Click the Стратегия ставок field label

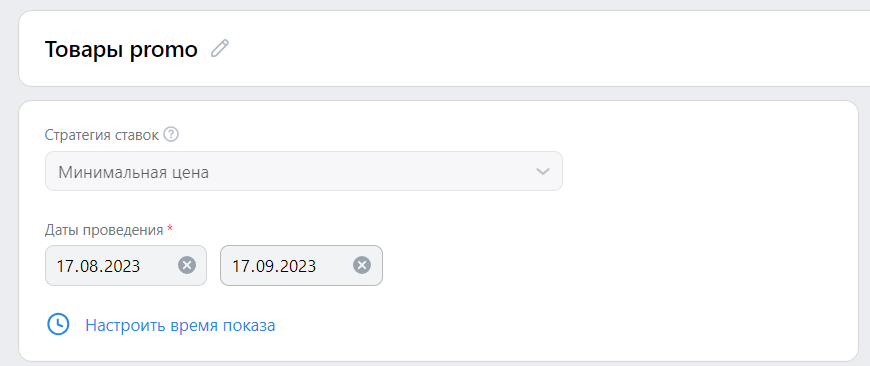coord(102,135)
